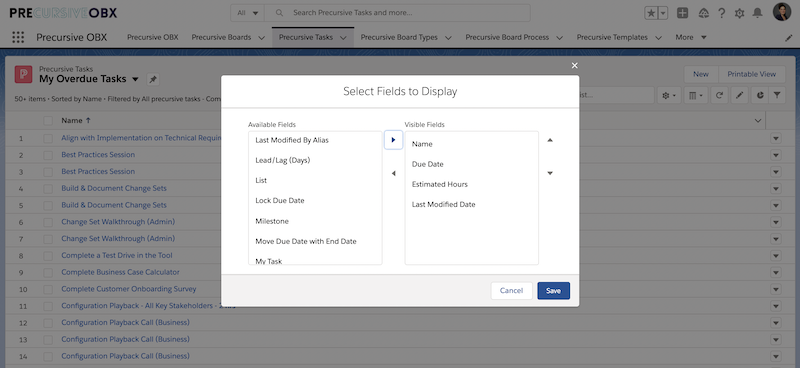Open the Notifications bell

pos(758,13)
